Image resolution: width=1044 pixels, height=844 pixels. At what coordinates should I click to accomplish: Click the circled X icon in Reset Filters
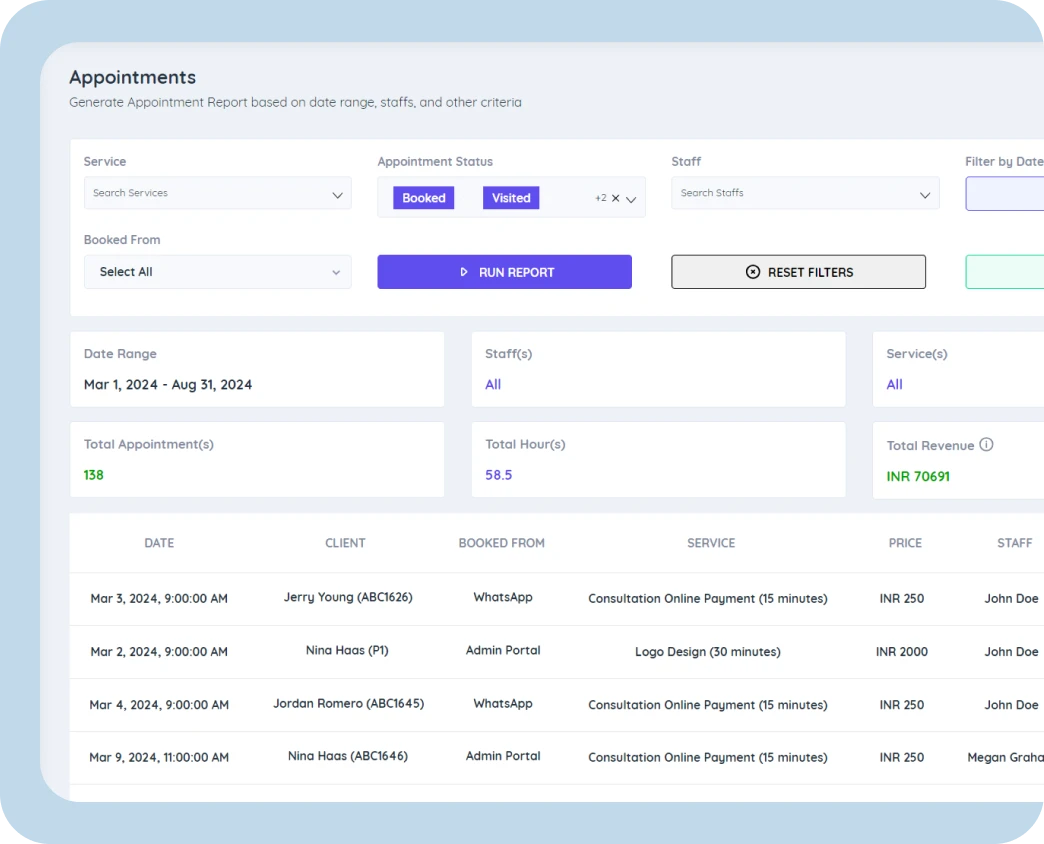[x=753, y=272]
